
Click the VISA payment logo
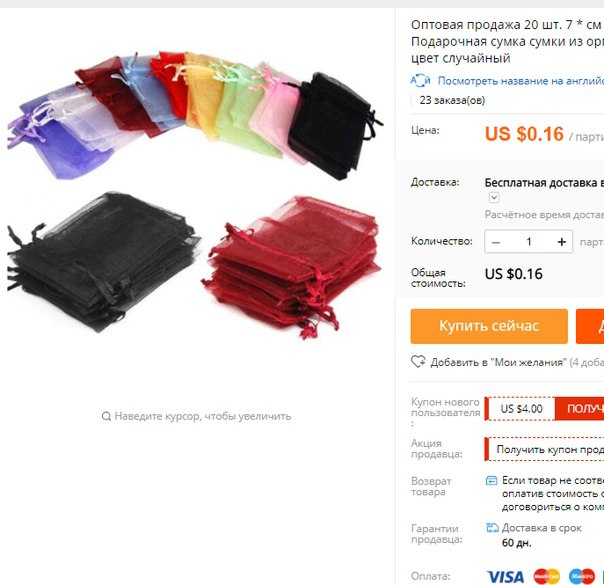click(505, 577)
